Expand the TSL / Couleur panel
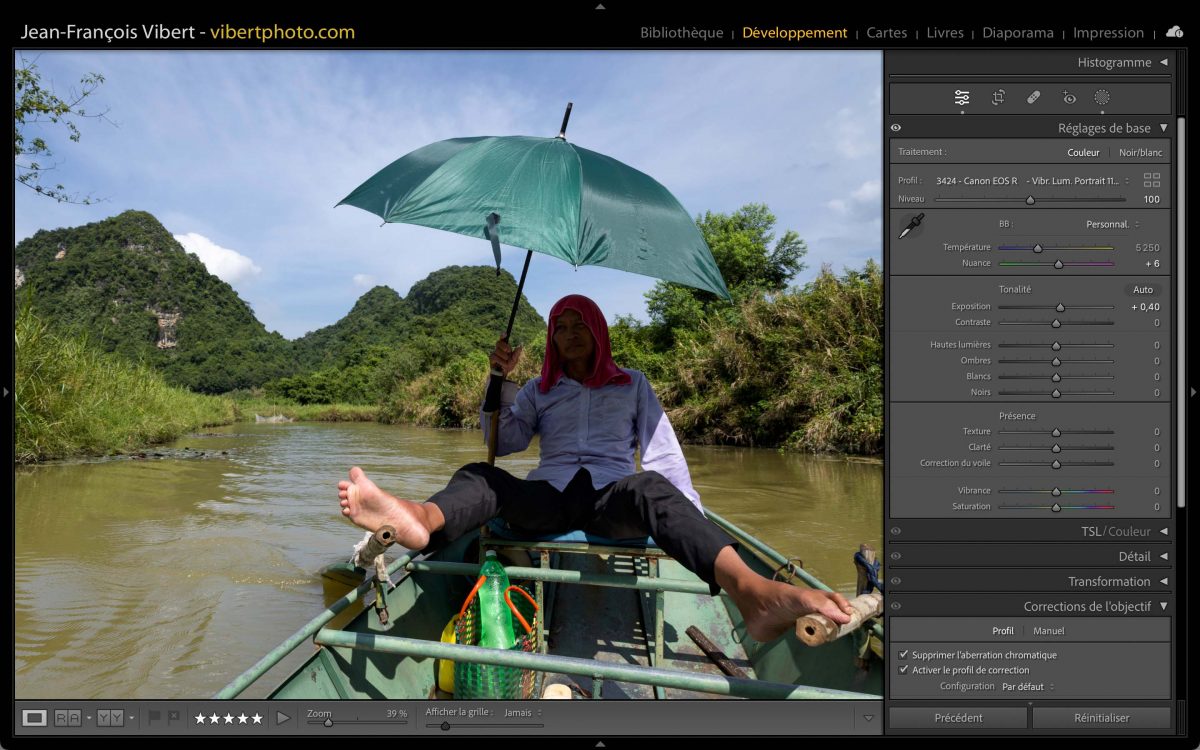Image resolution: width=1200 pixels, height=750 pixels. (1164, 531)
